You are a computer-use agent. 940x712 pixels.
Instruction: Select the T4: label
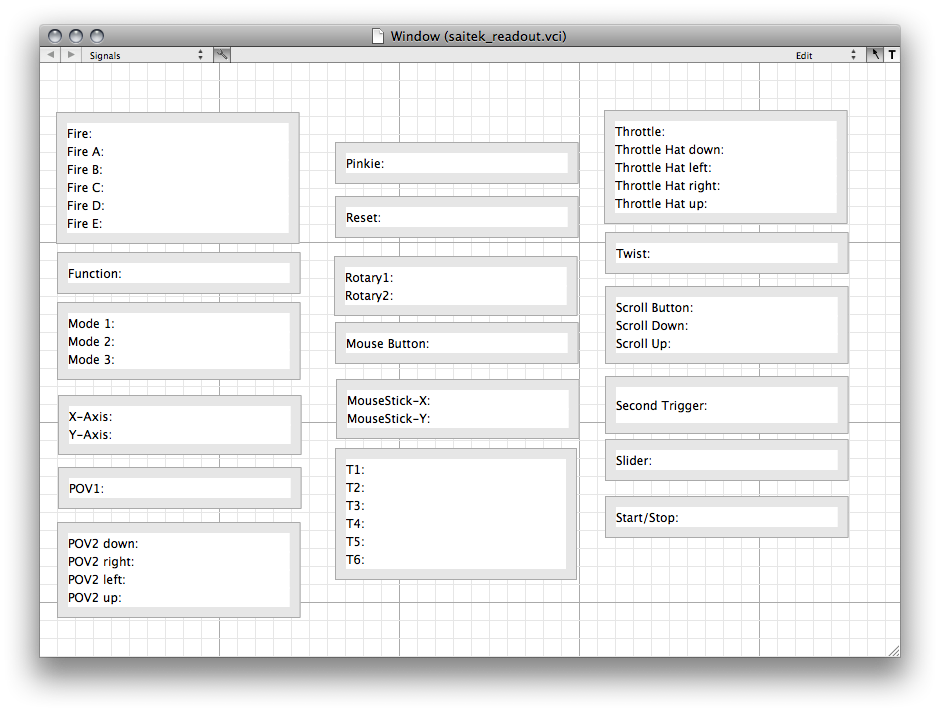(x=355, y=524)
